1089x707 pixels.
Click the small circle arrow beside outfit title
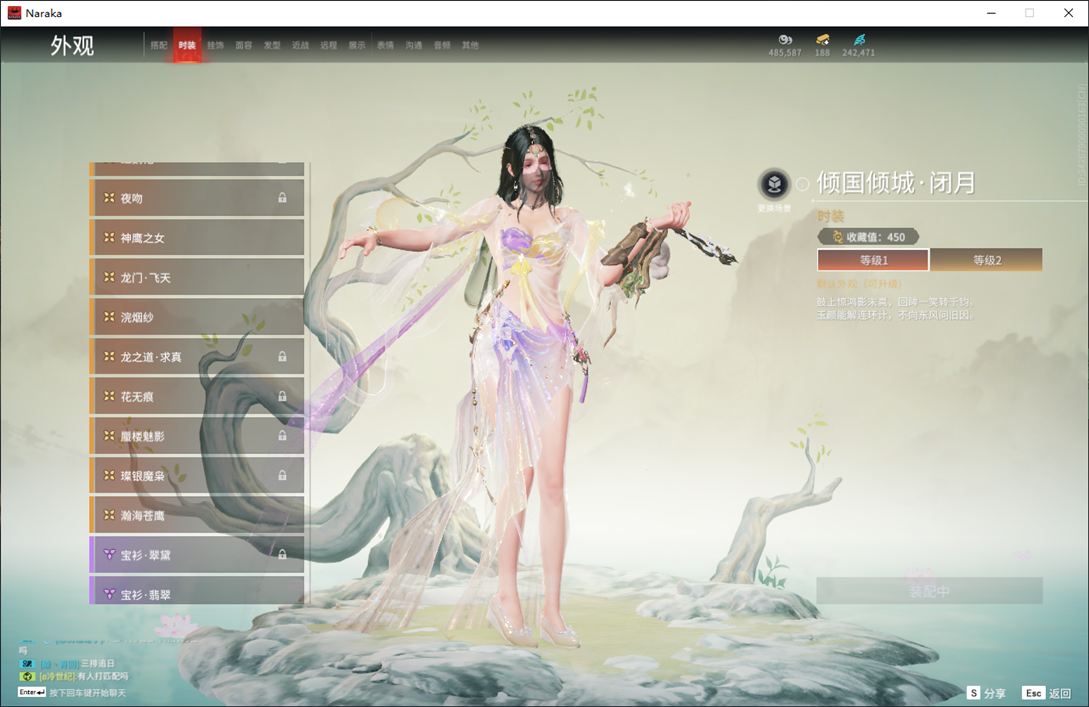click(x=802, y=184)
